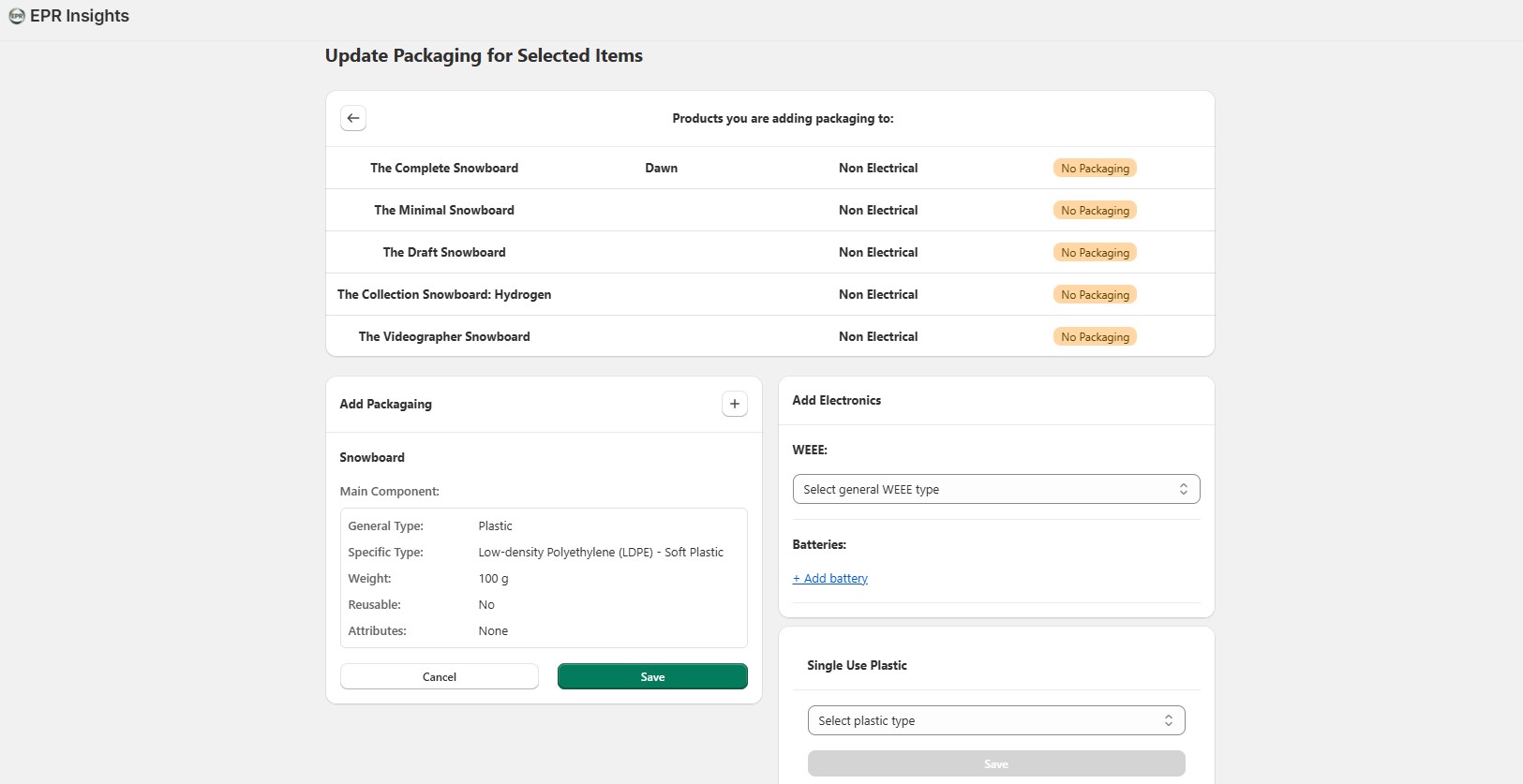Screen dimensions: 1523x784
Task: Click No Packaging badge for Draft Snowboard
Action: [x=1095, y=252]
